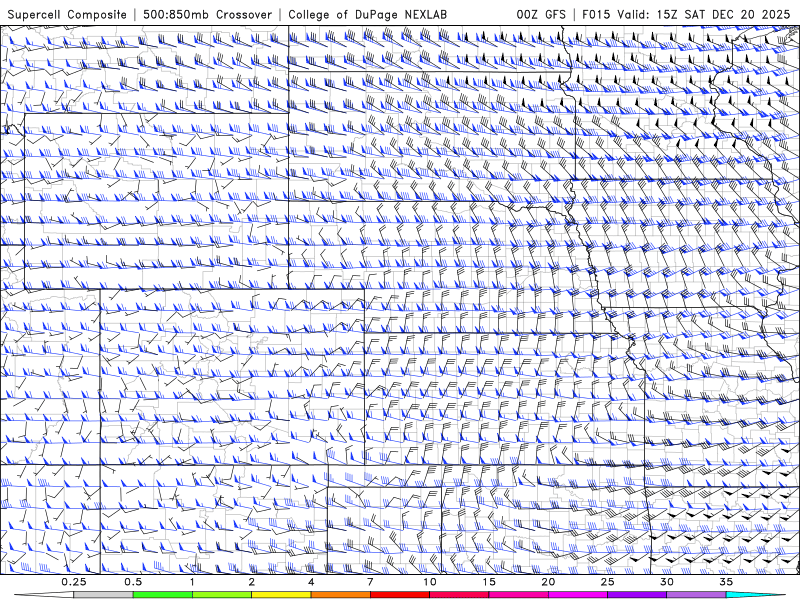Viewport: 800px width, 600px height.
Task: Select the magenta 20–25 legend segment
Action: pyautogui.click(x=578, y=595)
